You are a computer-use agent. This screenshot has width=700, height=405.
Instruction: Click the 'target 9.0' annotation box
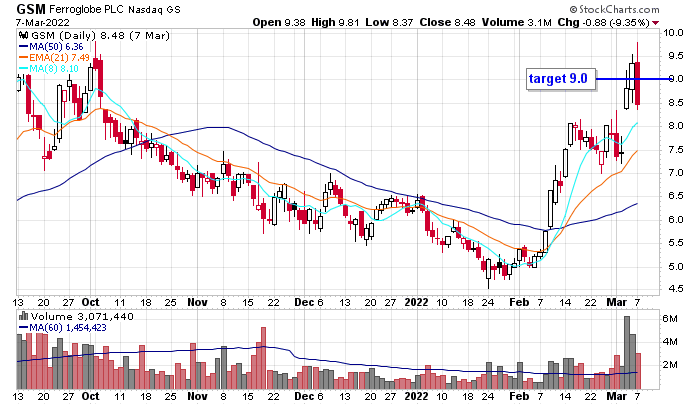(561, 79)
